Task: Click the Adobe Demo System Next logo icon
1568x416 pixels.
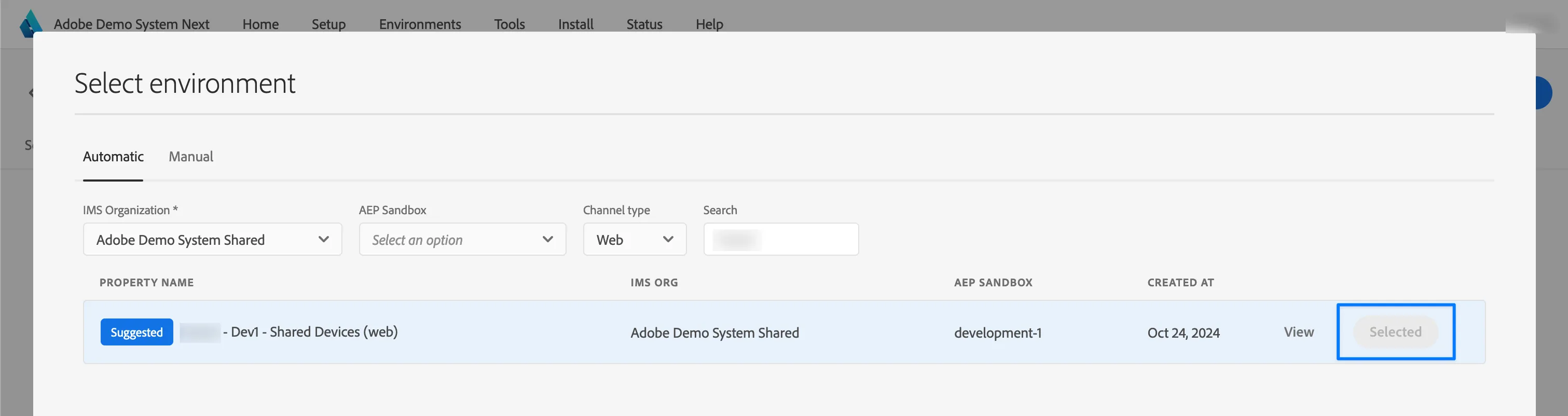Action: pos(31,23)
